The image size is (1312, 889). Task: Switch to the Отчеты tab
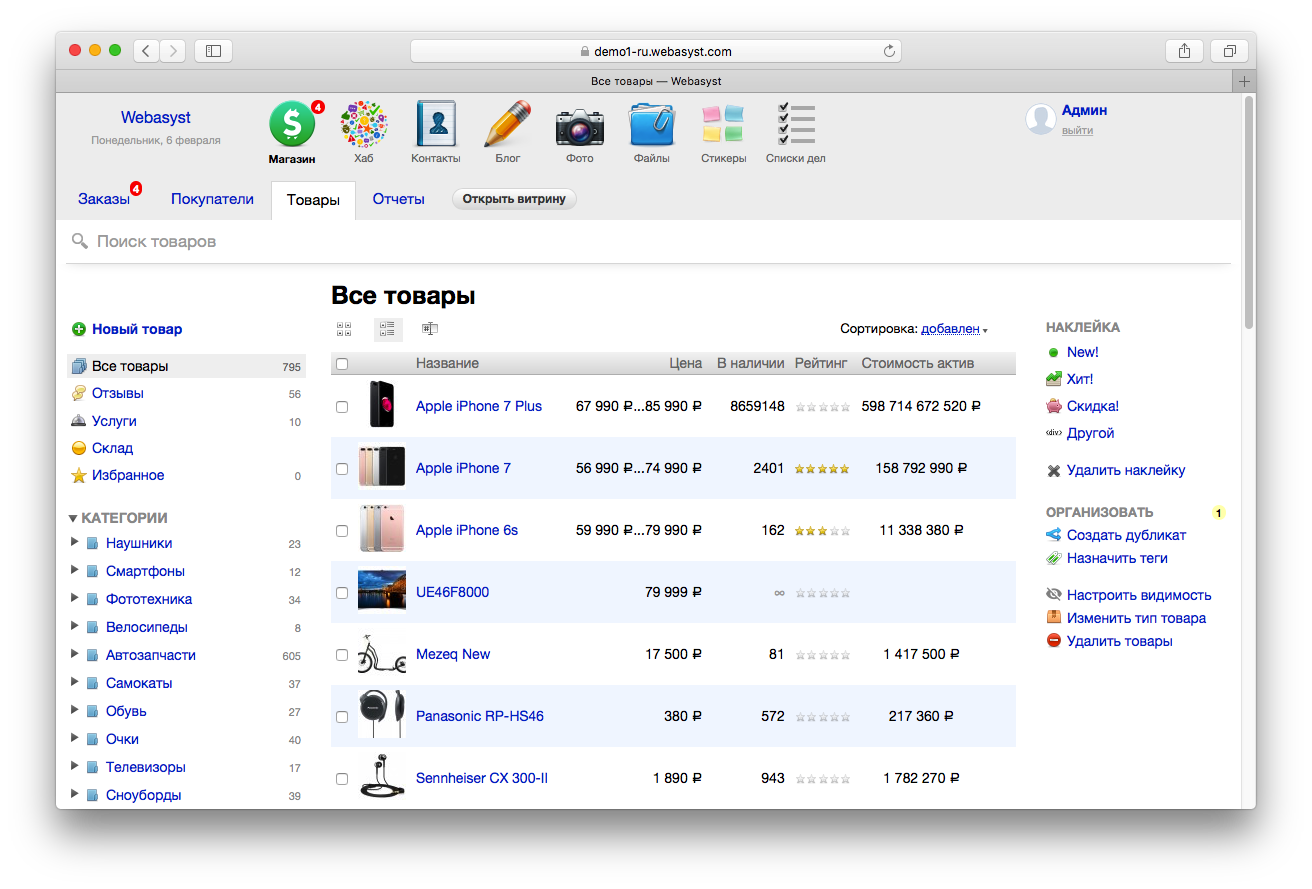click(399, 199)
